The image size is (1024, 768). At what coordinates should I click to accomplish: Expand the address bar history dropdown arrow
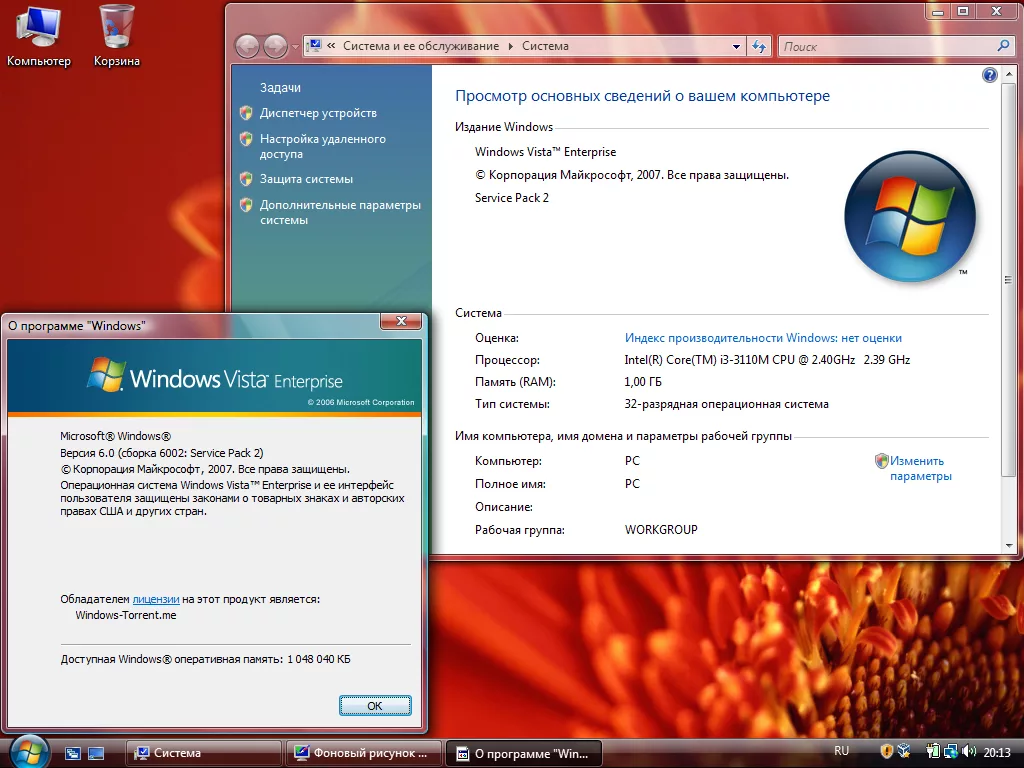click(736, 46)
